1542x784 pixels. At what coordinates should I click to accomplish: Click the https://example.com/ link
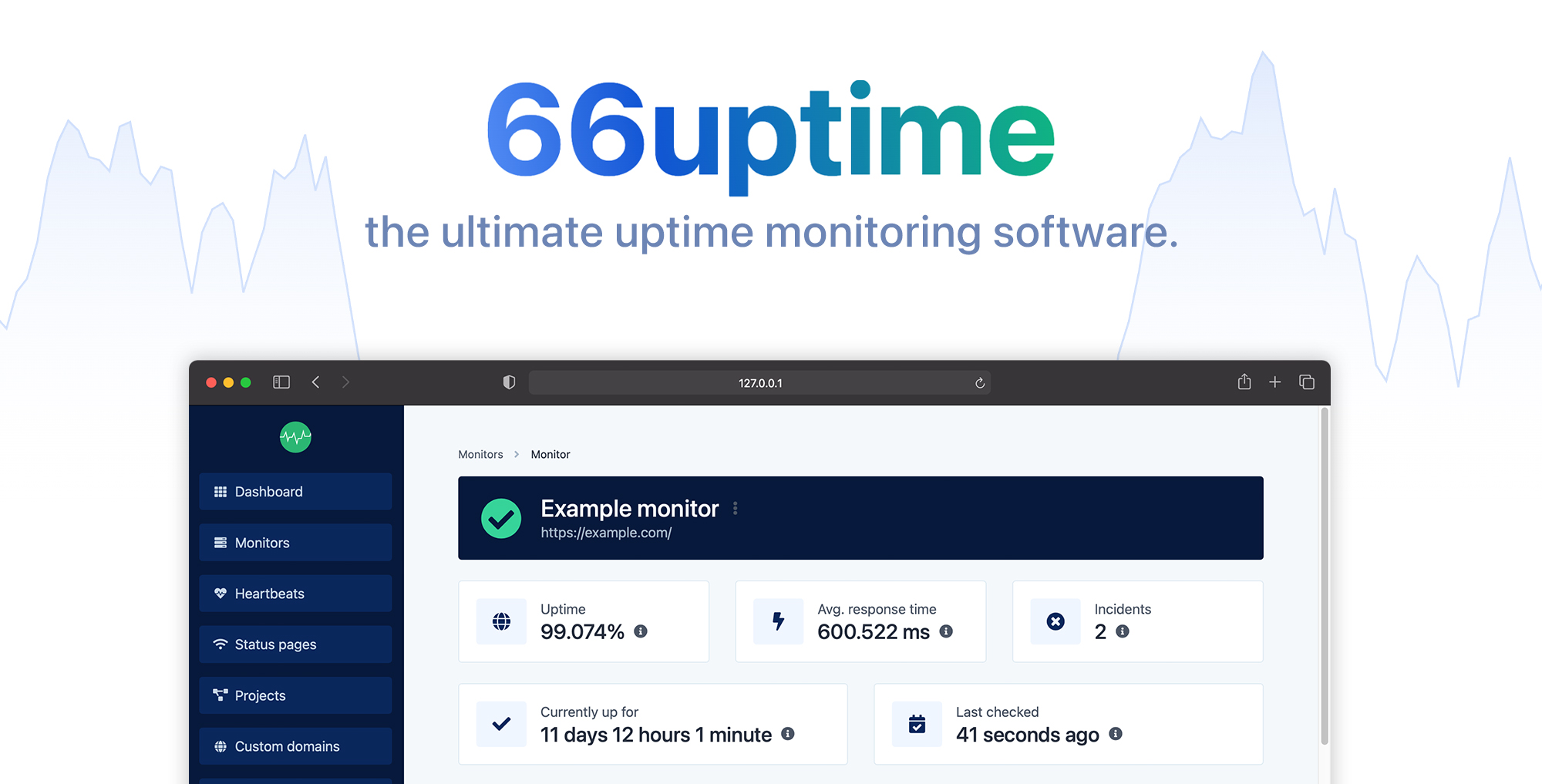tap(606, 532)
